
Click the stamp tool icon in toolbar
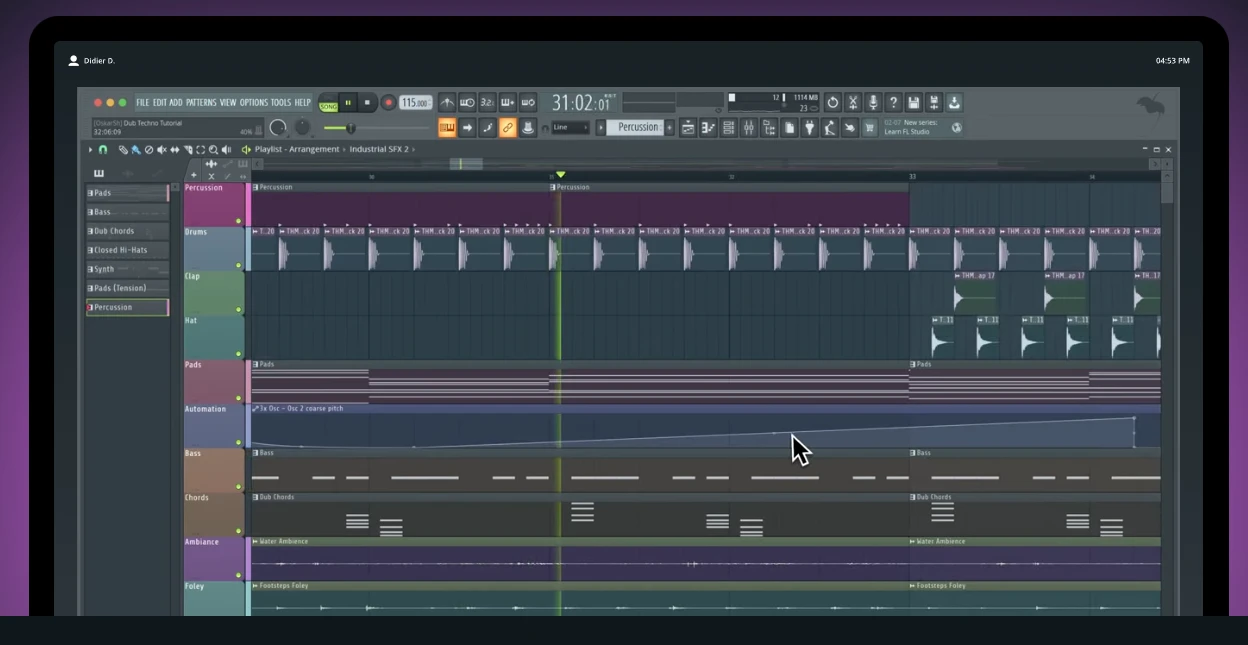(527, 127)
